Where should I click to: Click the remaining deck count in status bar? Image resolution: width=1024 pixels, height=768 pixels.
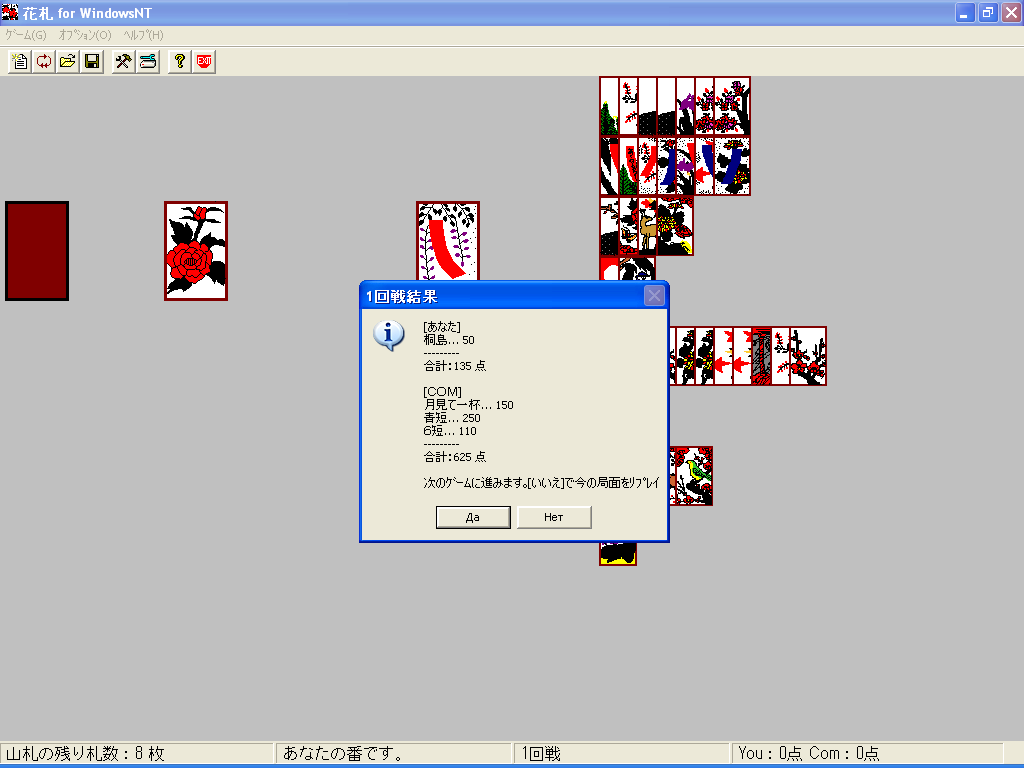[x=136, y=753]
